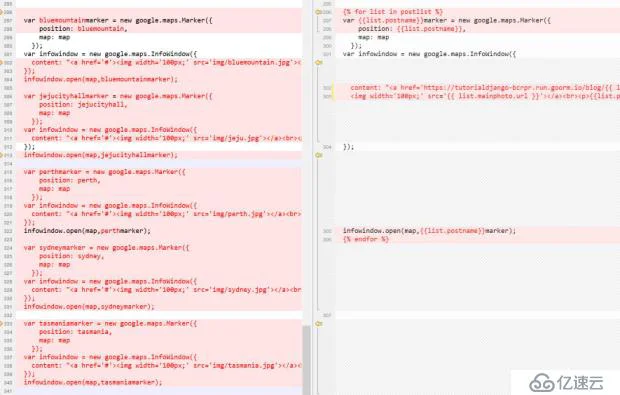Screen dimensions: 620x395
Task: Click the 'position: jejucityhall,' line
Action: click(83, 104)
